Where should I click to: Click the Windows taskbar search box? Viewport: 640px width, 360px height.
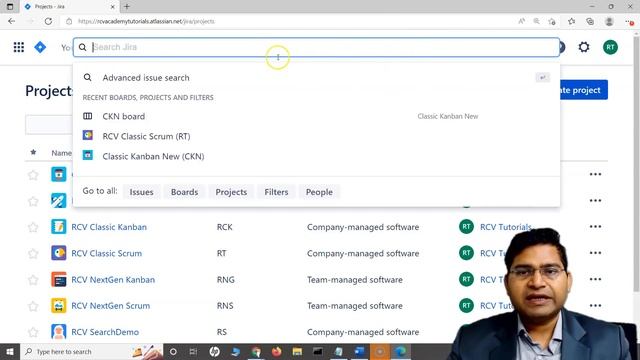pos(92,351)
